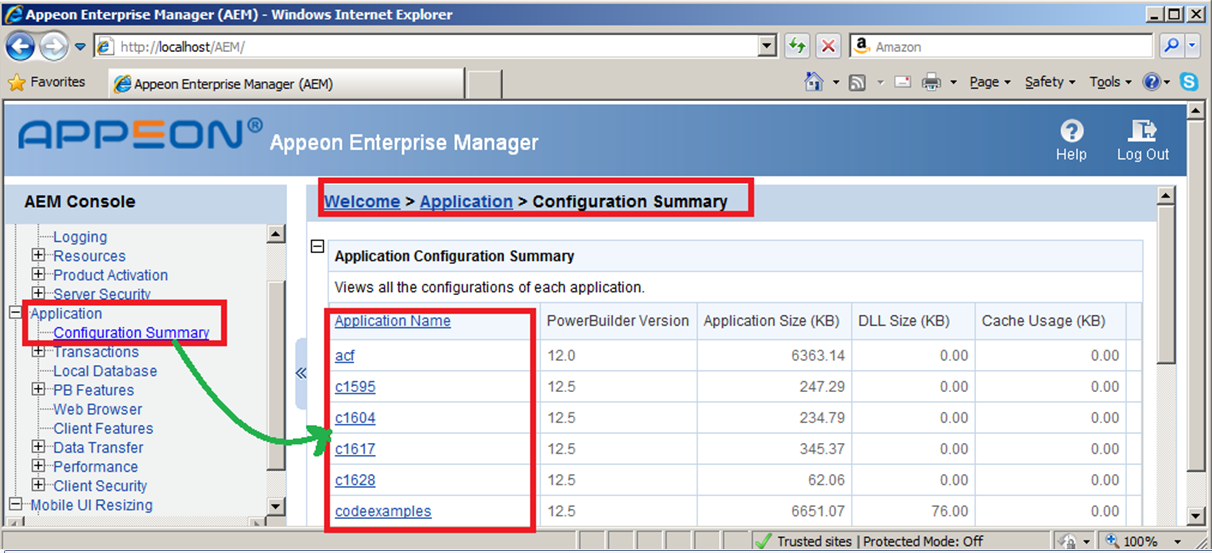
Task: Expand the Client Security tree node
Action: (x=39, y=485)
